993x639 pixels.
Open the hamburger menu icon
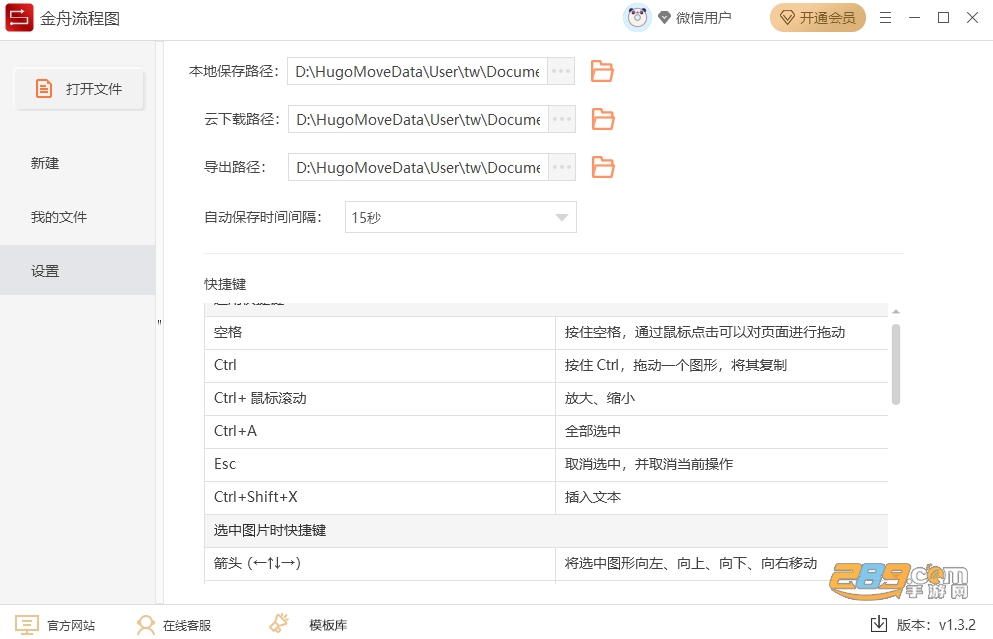point(885,18)
